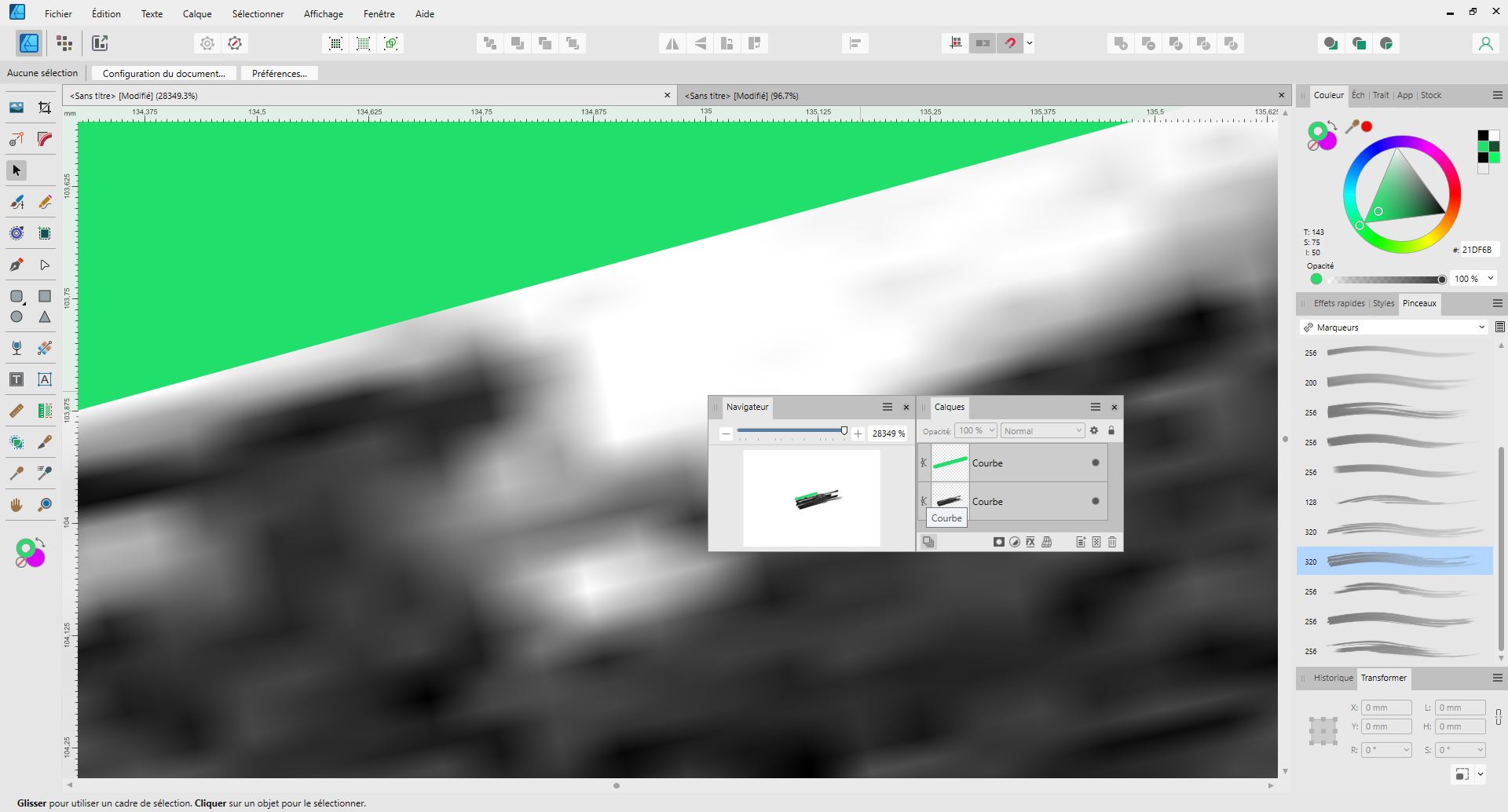Toggle the snapping magnet button
The height and width of the screenshot is (812, 1508).
1010,43
